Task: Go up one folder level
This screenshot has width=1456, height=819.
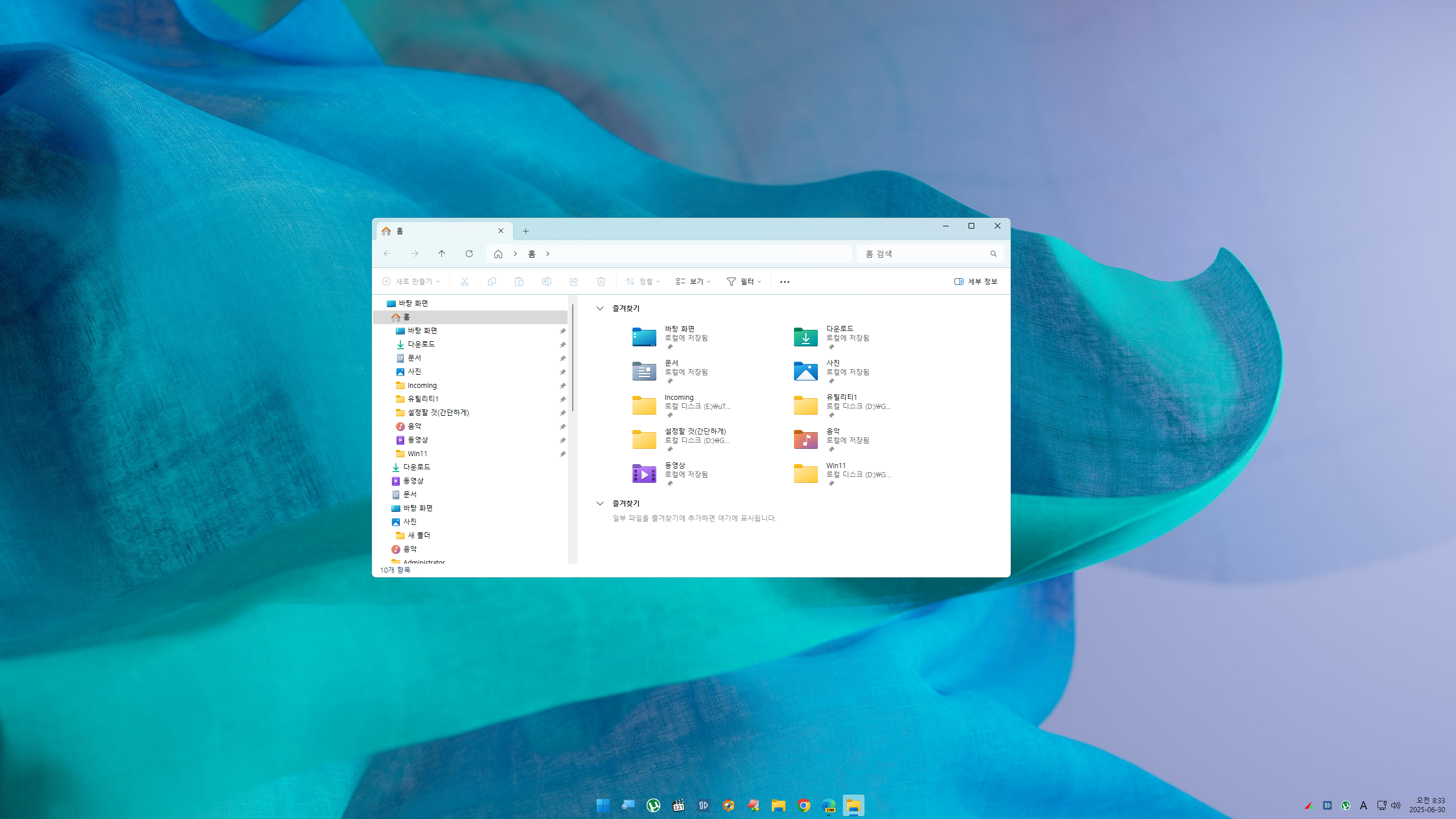Action: tap(441, 254)
